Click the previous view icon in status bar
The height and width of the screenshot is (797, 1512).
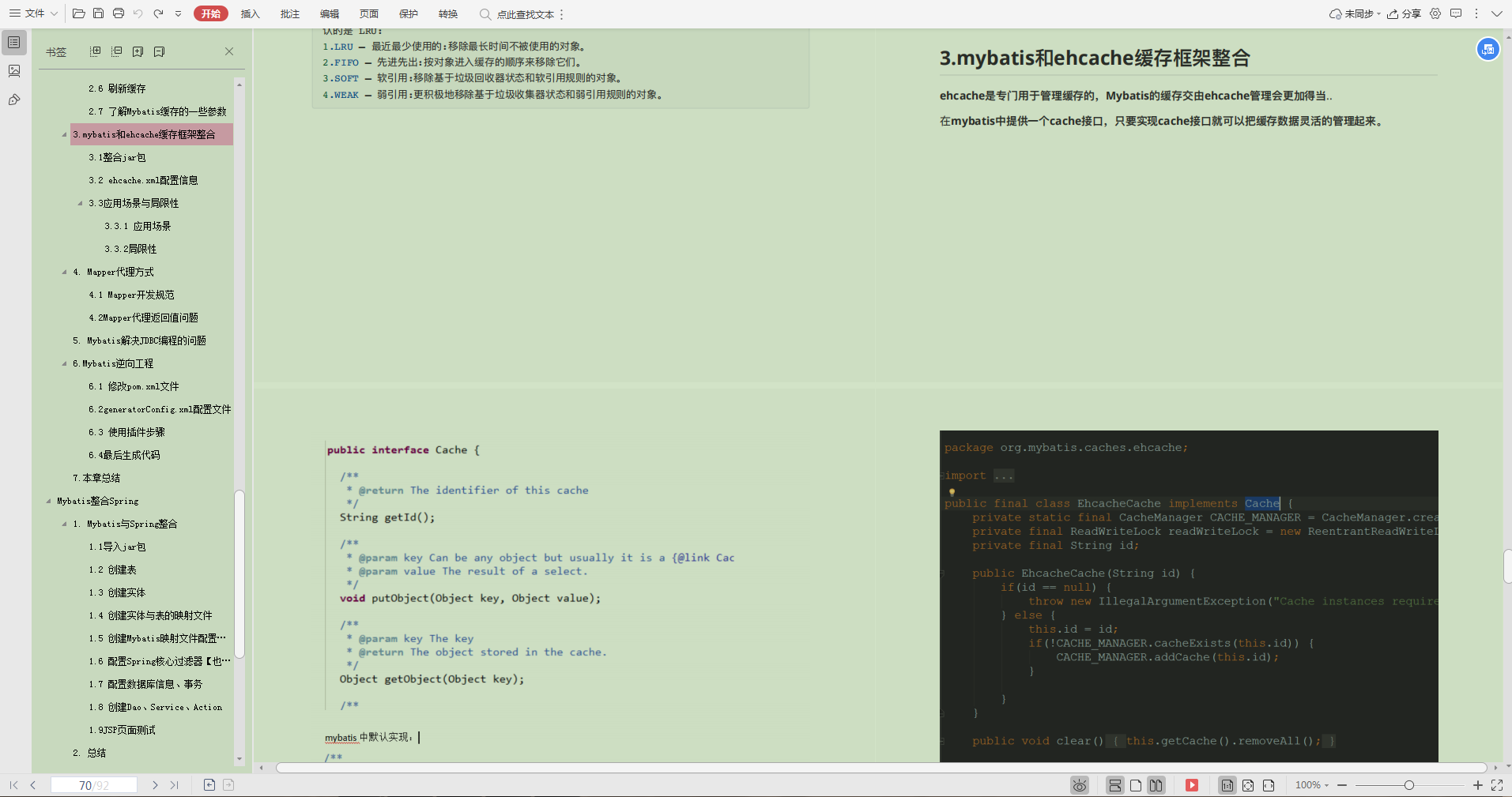(x=209, y=784)
